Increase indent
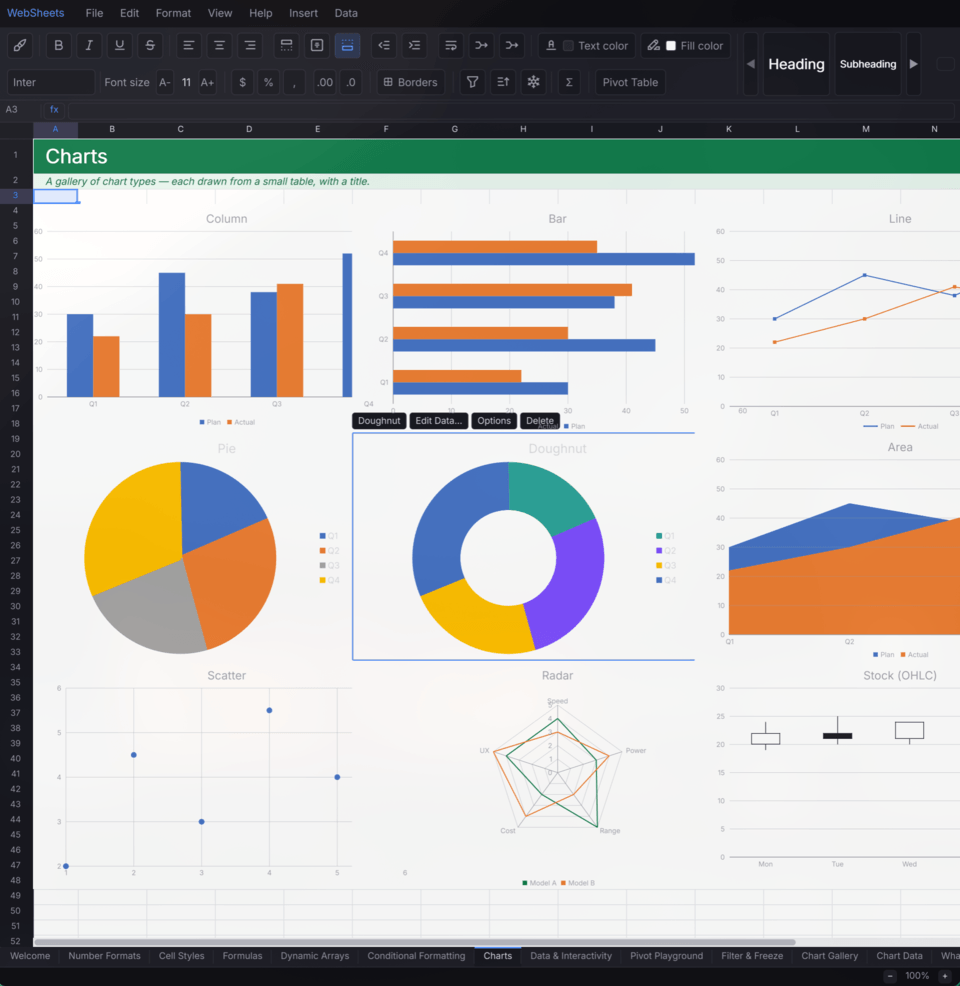The image size is (960, 986). click(x=415, y=45)
